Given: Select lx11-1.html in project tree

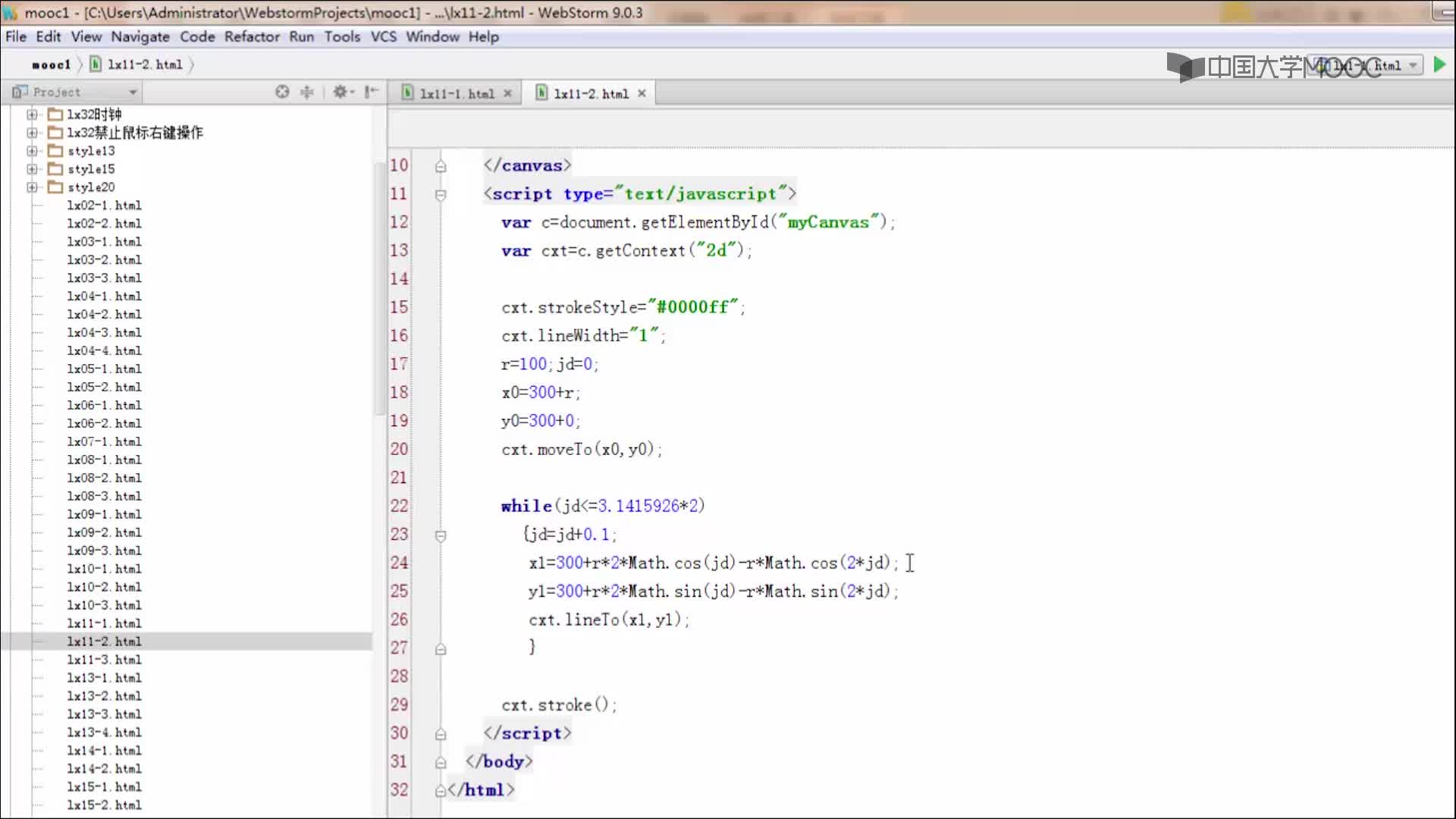Looking at the screenshot, I should point(104,623).
